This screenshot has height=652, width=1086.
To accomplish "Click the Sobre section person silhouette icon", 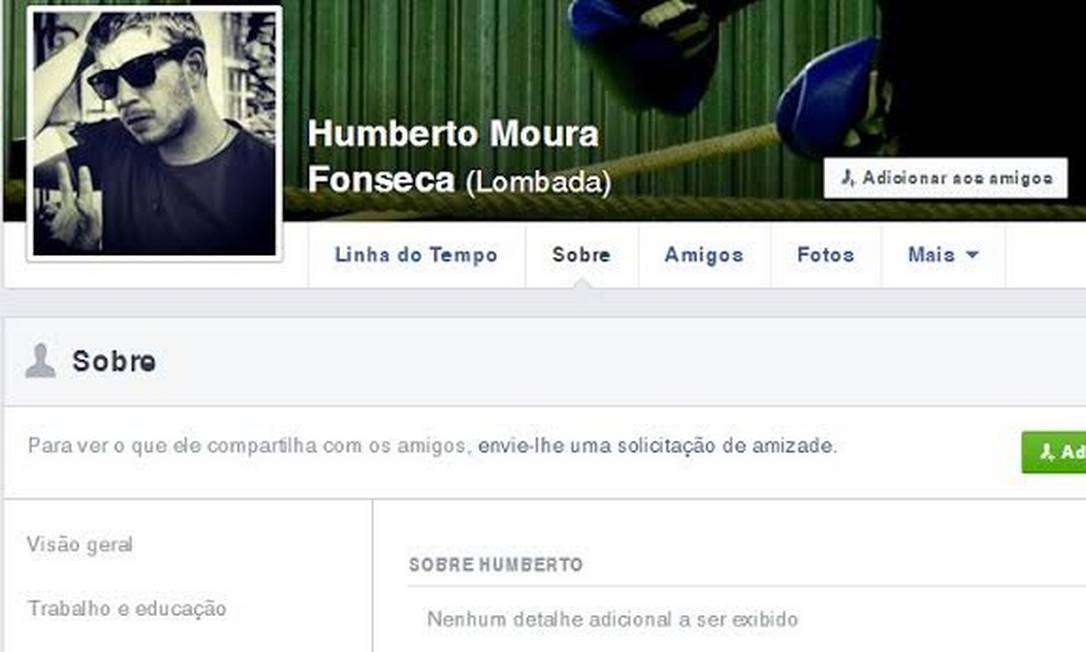I will pos(40,360).
